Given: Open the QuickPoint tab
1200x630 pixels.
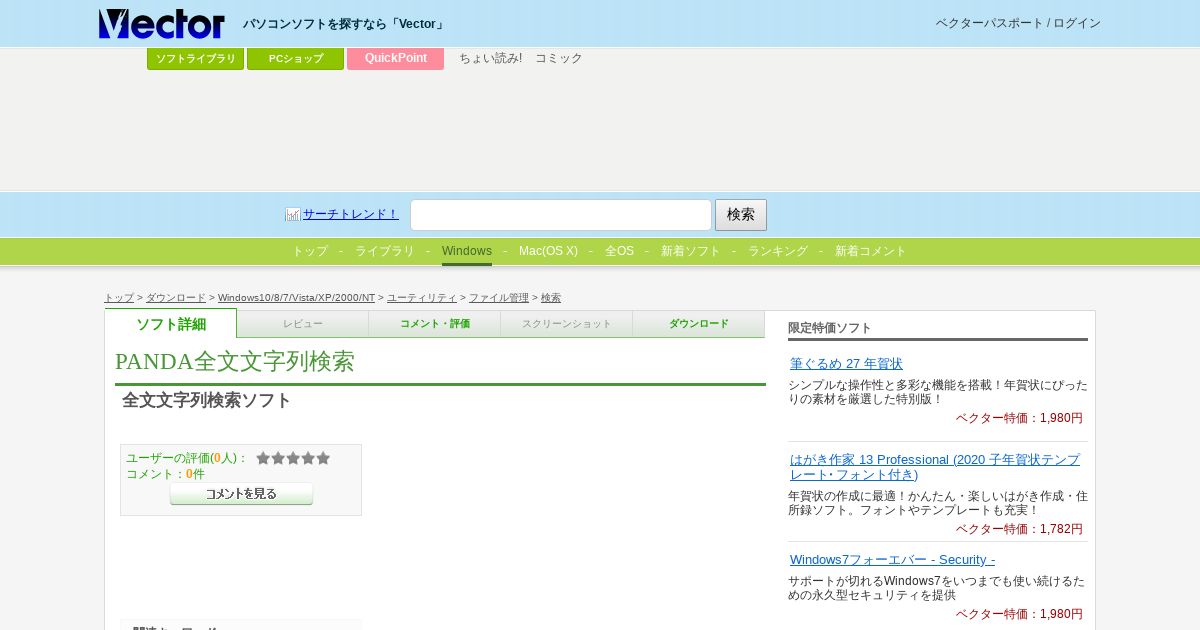Looking at the screenshot, I should (396, 59).
